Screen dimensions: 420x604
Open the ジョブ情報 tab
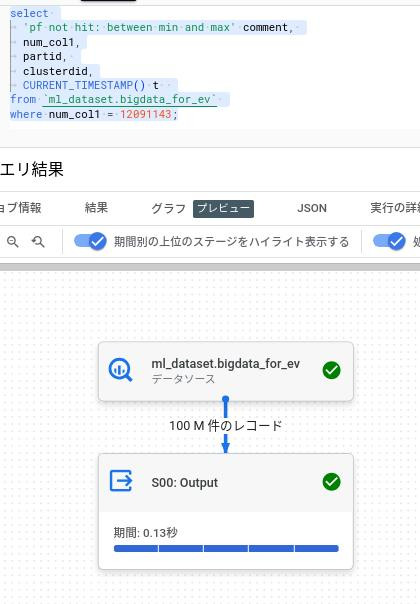coord(20,208)
